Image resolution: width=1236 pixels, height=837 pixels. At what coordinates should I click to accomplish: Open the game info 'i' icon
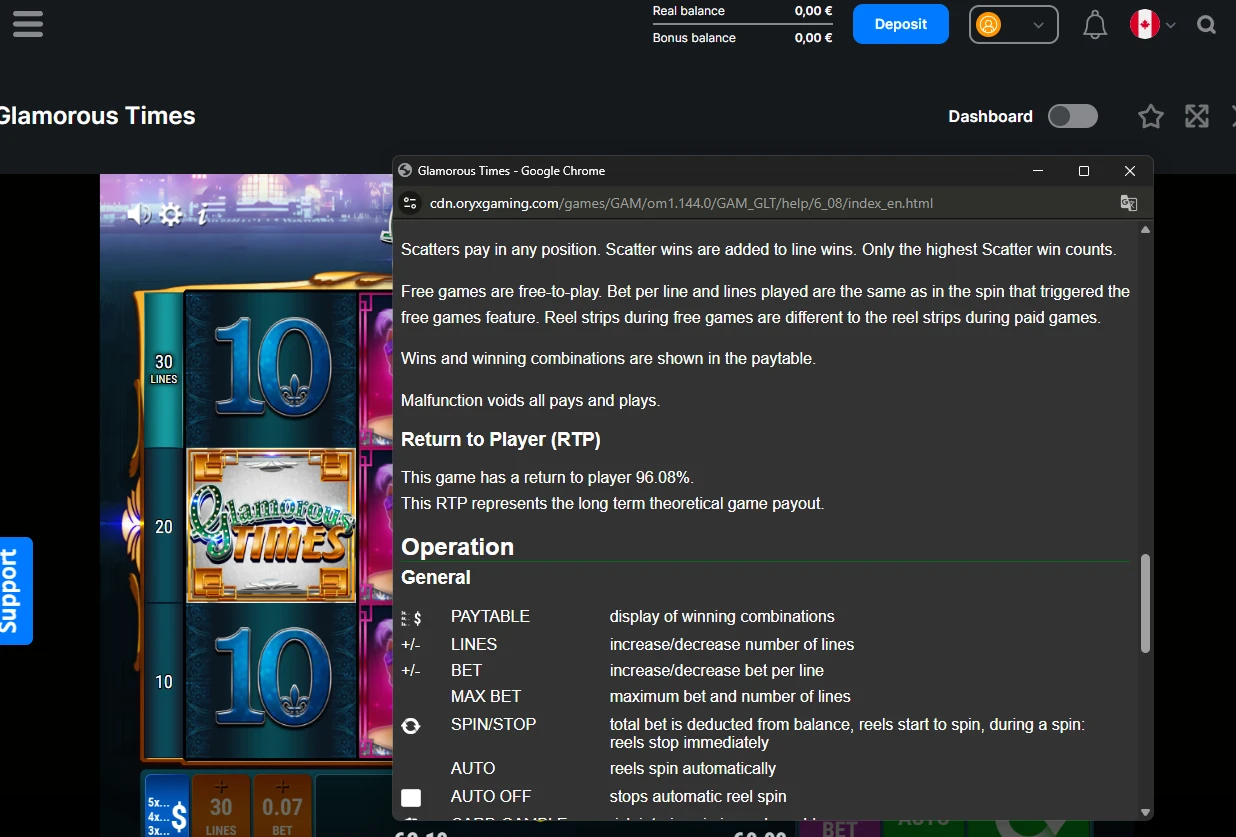pos(202,214)
